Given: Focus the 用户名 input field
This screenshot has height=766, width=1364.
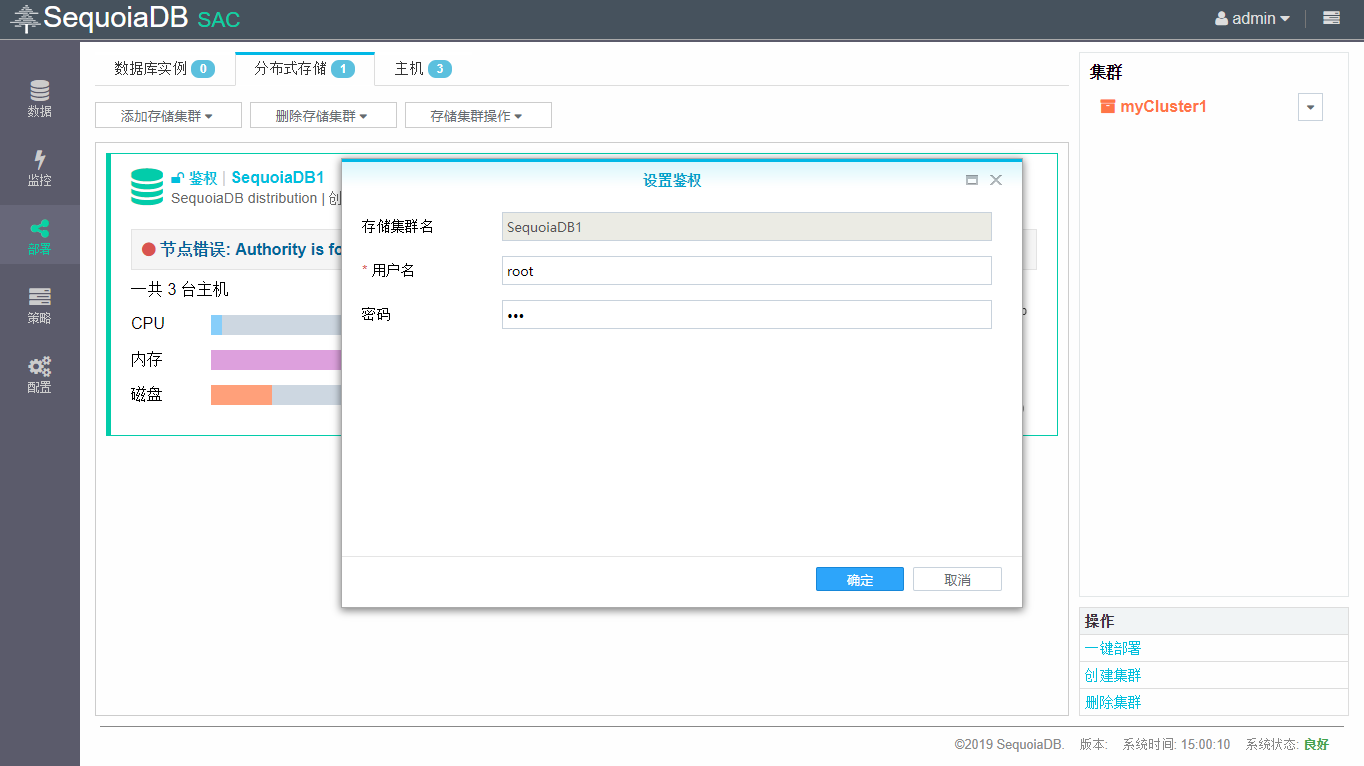Looking at the screenshot, I should 747,271.
